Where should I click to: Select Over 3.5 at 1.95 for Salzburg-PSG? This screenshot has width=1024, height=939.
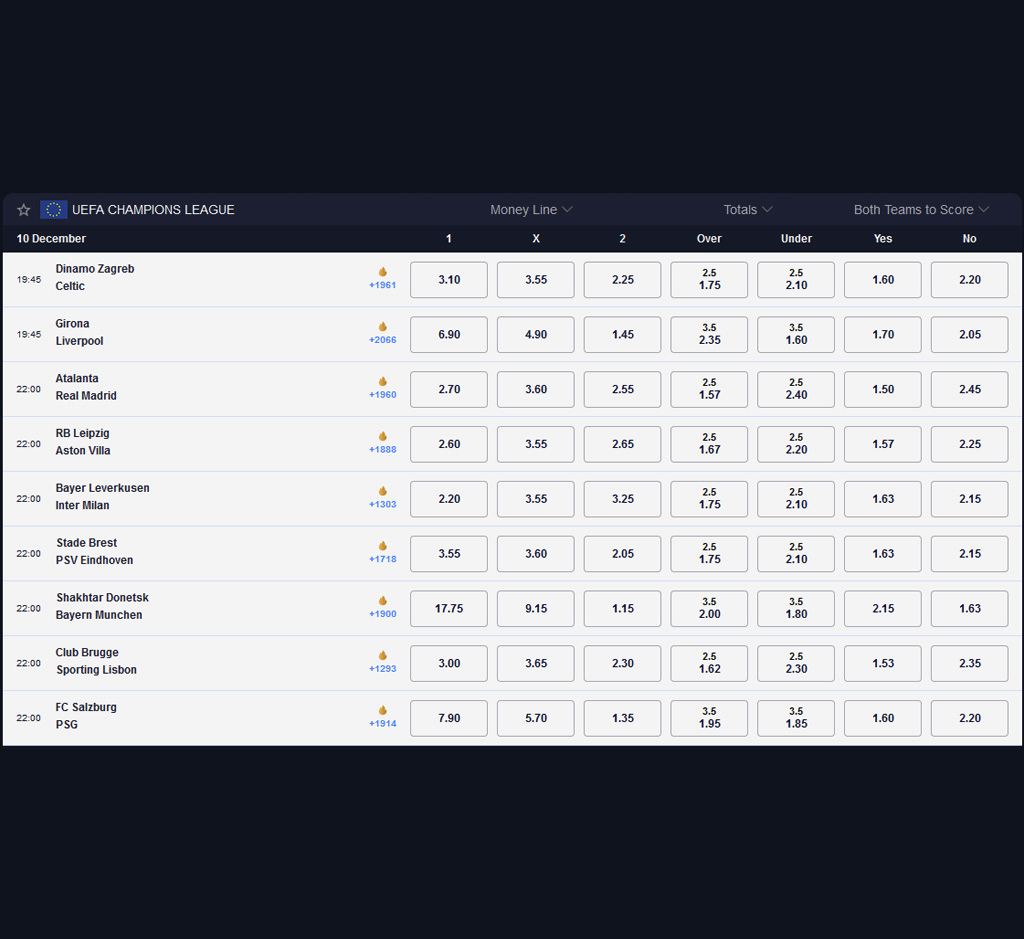pos(709,718)
